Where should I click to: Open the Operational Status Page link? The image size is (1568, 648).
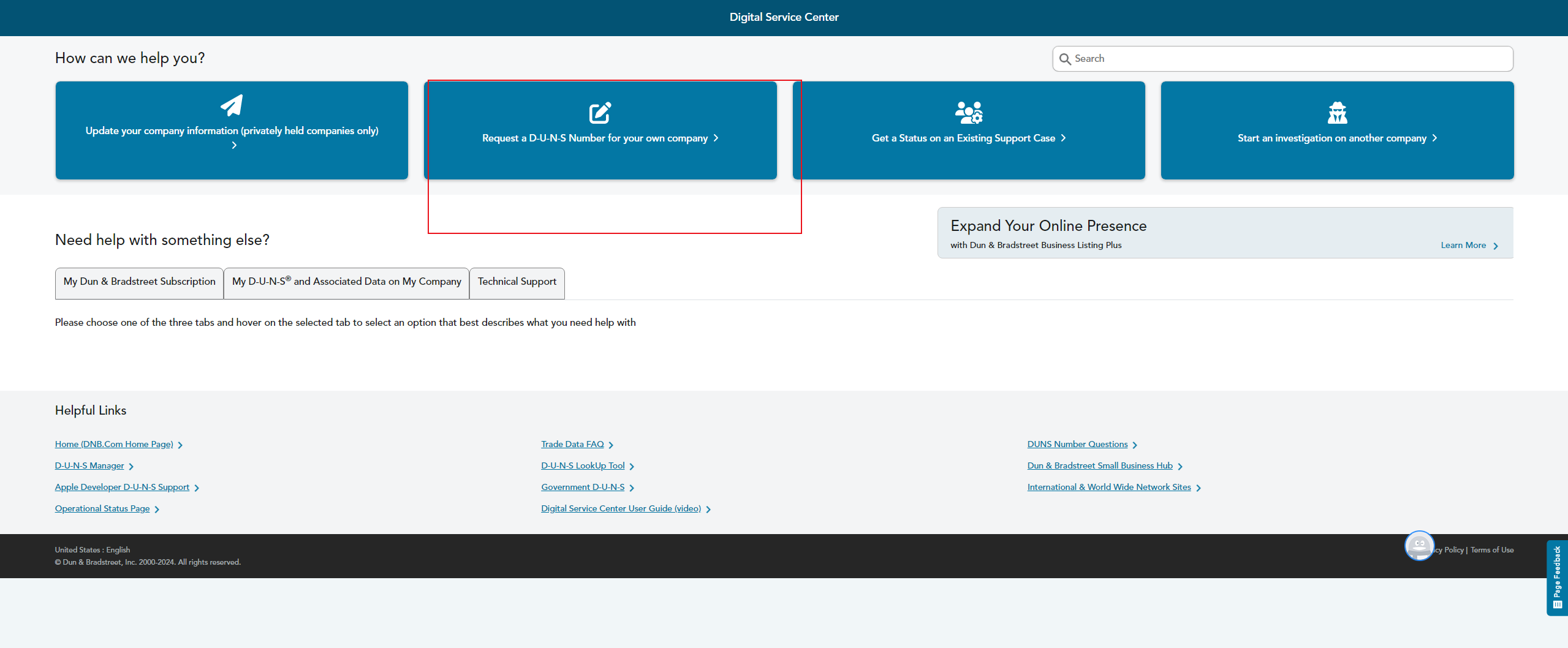102,508
